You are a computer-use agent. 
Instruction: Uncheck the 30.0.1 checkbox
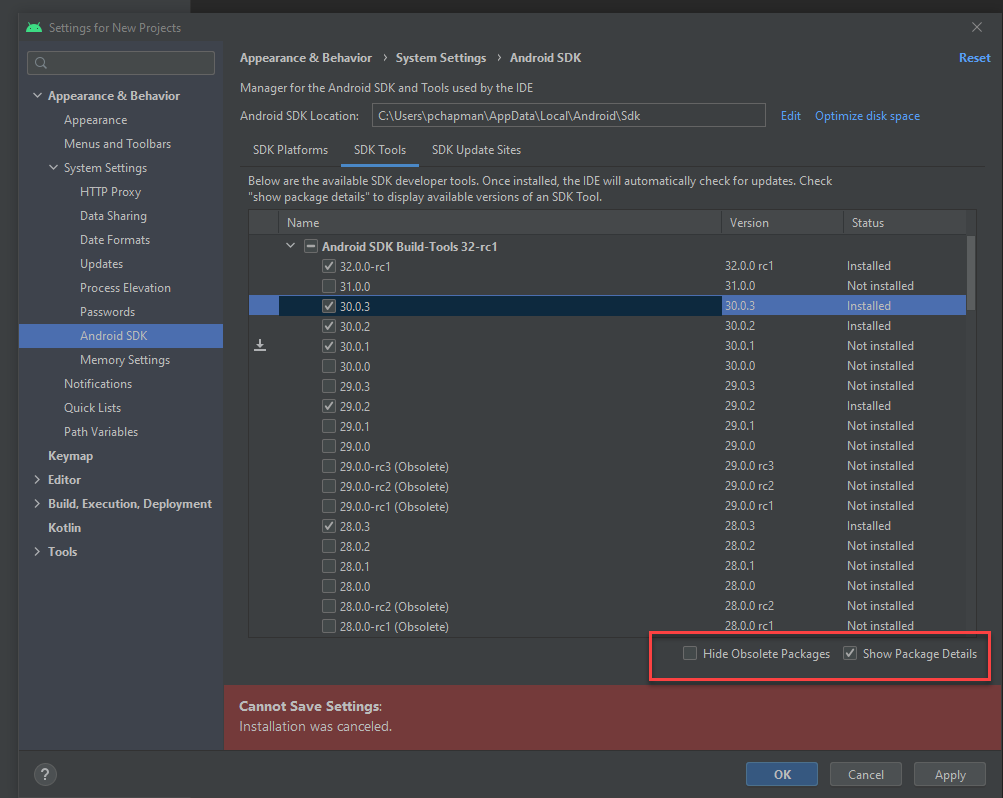coord(329,346)
